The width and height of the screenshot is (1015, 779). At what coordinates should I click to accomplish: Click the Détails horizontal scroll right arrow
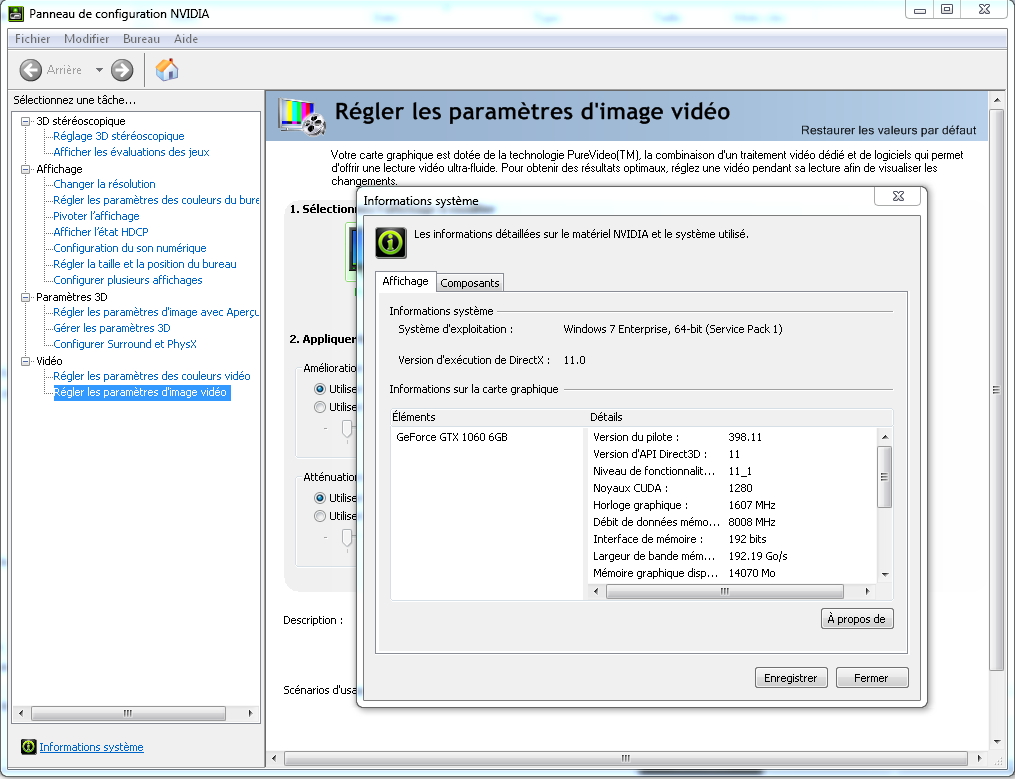click(x=868, y=591)
